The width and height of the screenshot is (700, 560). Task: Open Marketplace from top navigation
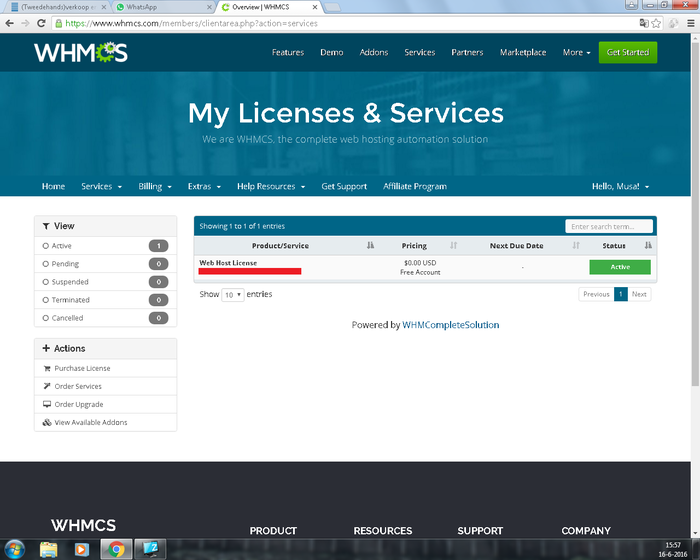(523, 52)
